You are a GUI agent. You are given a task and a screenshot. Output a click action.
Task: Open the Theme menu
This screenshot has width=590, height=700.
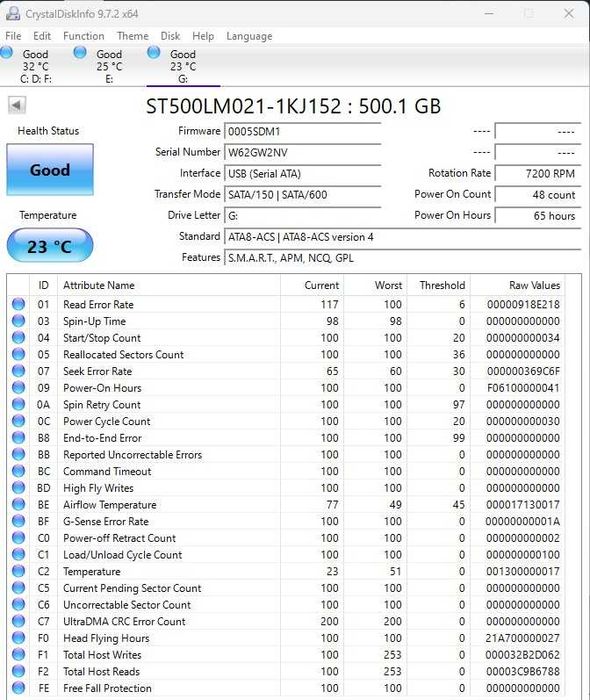pyautogui.click(x=133, y=36)
